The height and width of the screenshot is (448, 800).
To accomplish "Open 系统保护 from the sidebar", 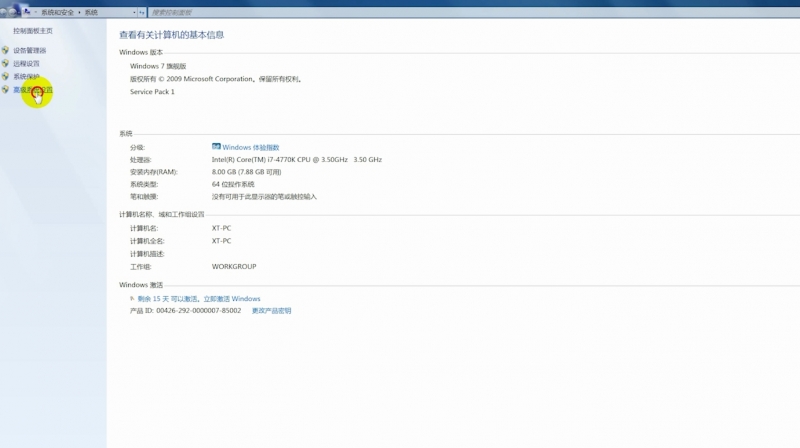I will click(x=26, y=77).
